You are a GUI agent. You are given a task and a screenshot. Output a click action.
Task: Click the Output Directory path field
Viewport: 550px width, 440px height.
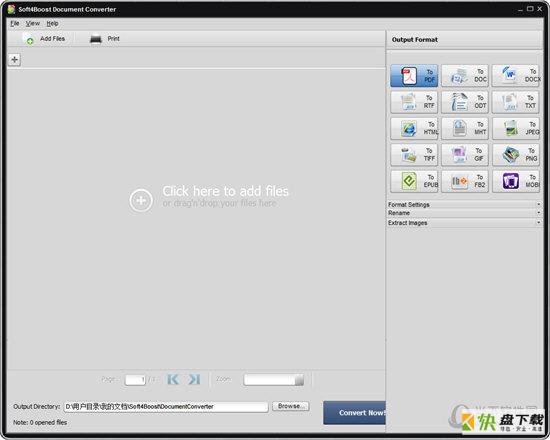166,407
